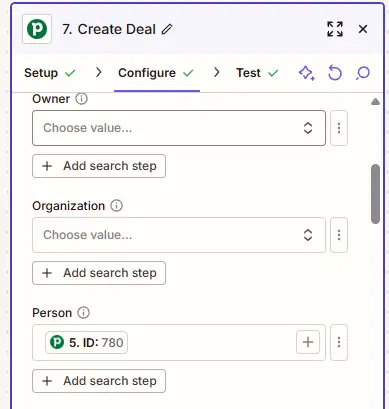Switch to the Setup tab
Screen dimensions: 389x409
coord(50,73)
